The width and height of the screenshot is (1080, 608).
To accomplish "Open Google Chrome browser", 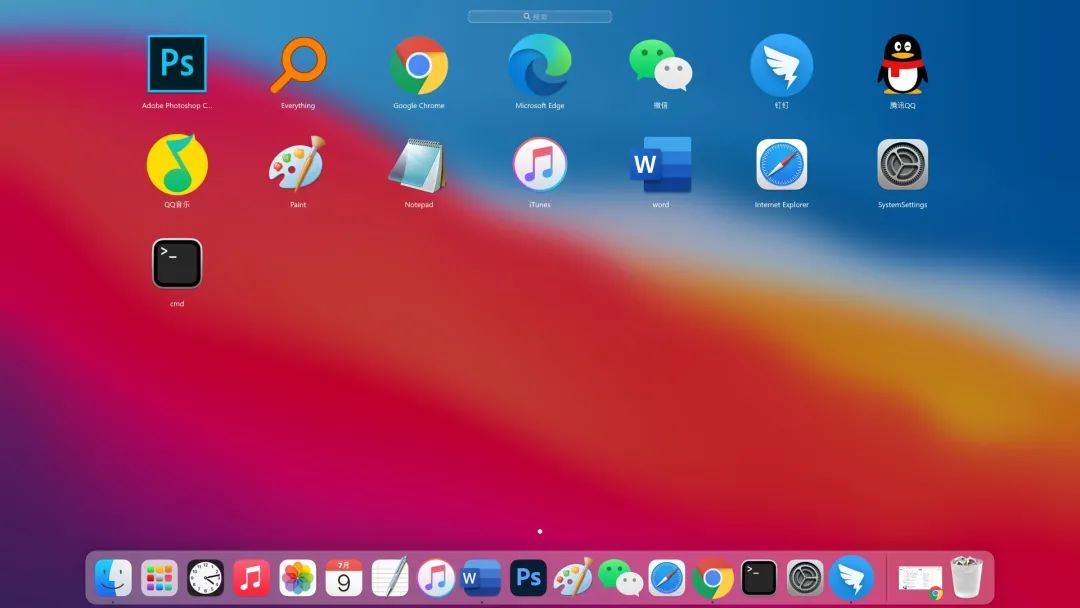I will [419, 65].
